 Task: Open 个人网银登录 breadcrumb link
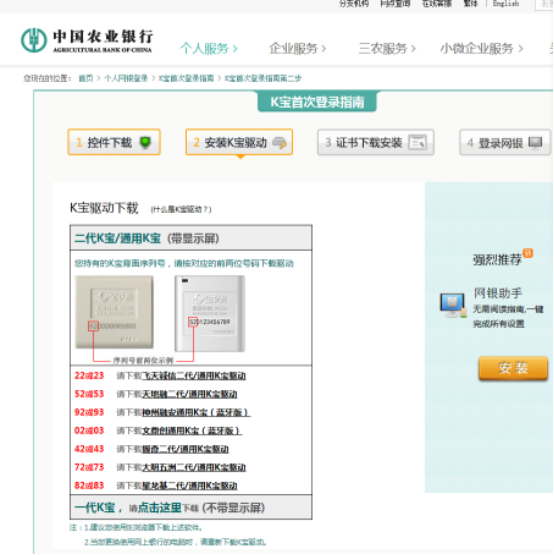click(x=126, y=78)
